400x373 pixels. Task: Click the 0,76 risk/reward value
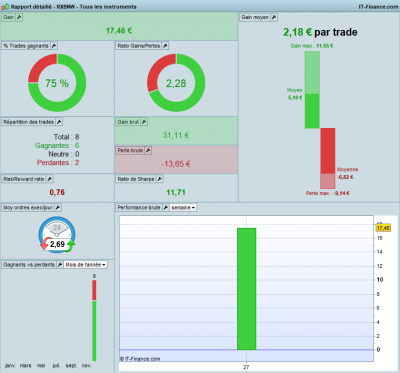coord(57,192)
